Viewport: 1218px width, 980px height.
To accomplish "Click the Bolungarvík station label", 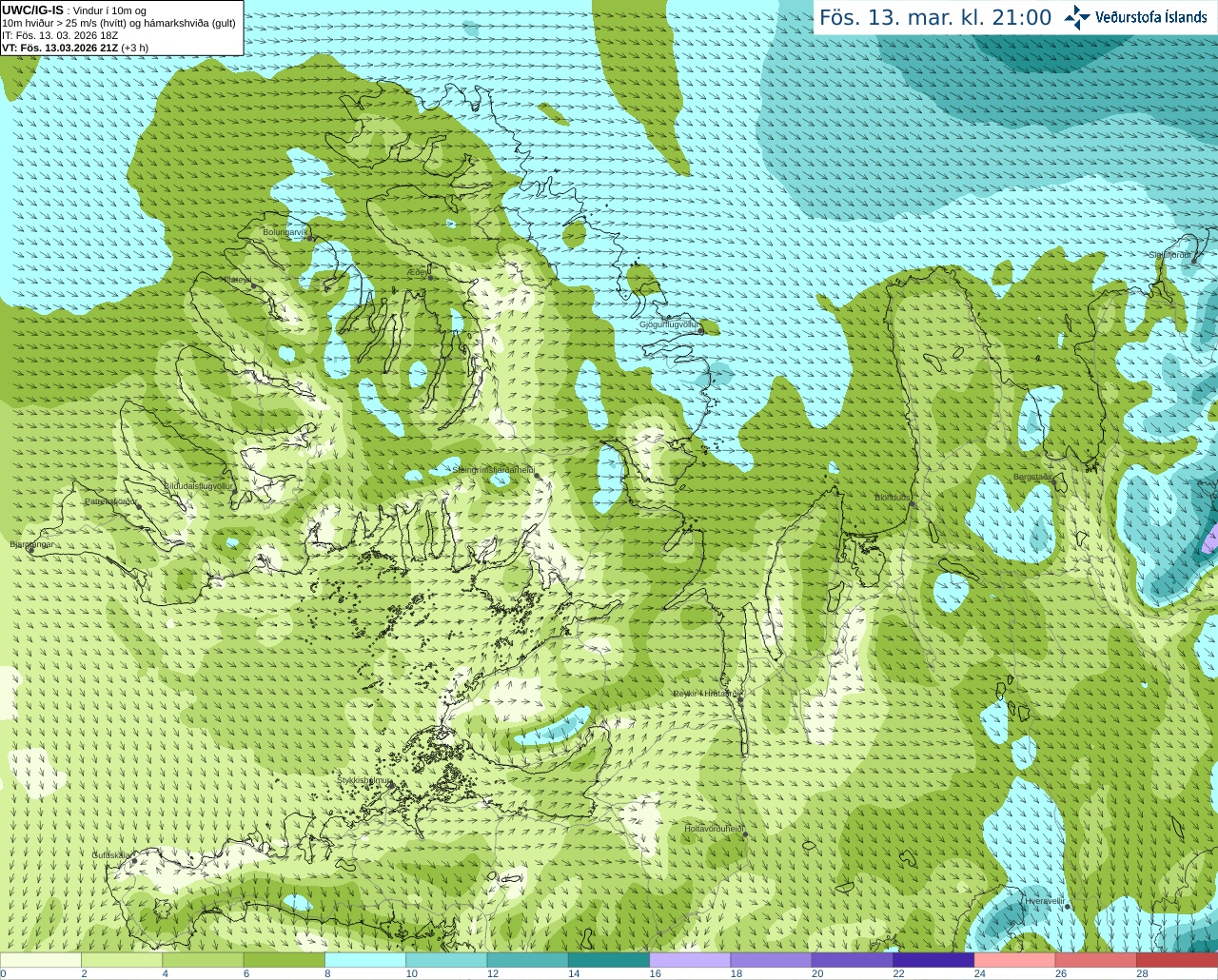I will pos(284,231).
